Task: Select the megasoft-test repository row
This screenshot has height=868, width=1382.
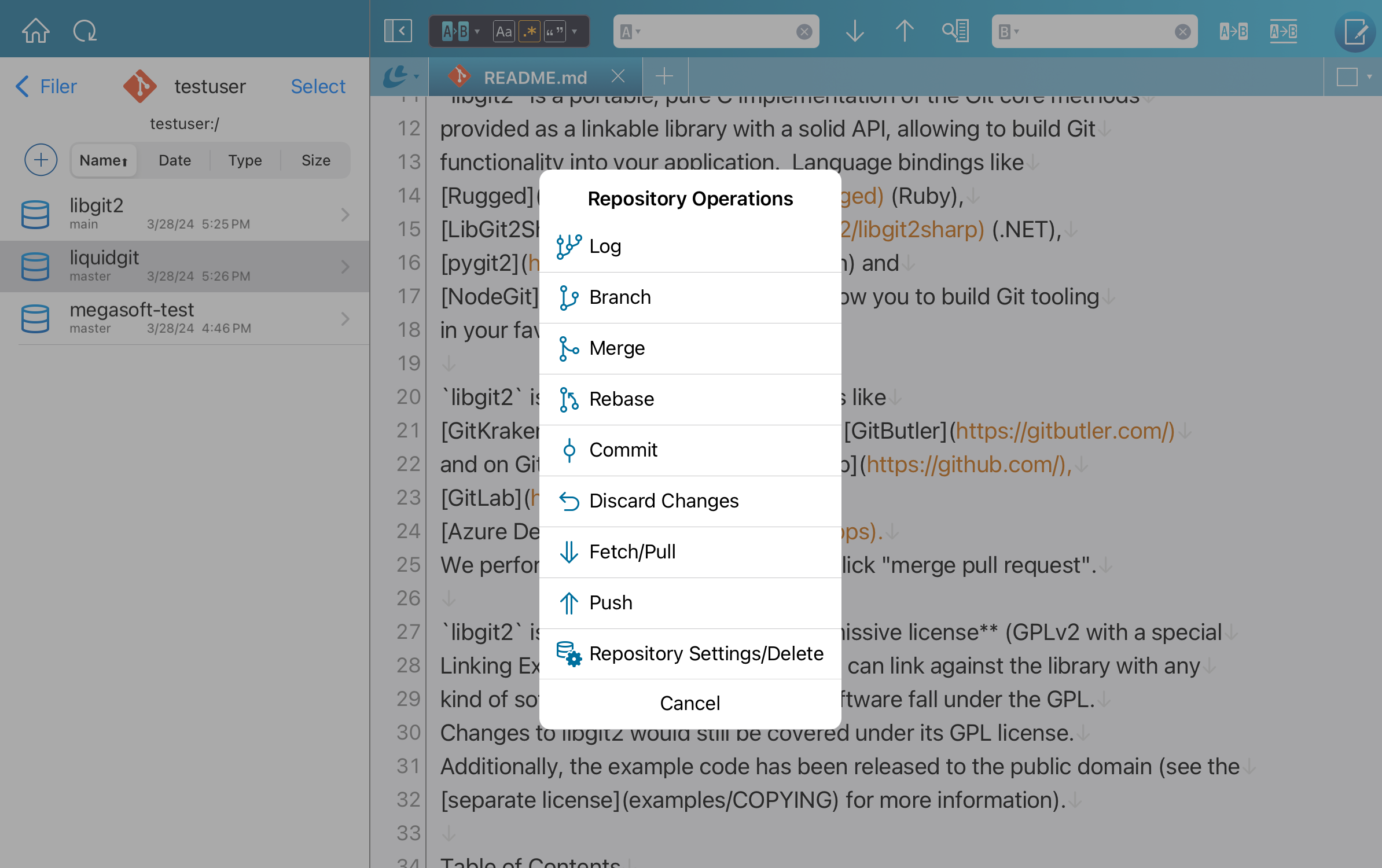Action: pos(174,318)
